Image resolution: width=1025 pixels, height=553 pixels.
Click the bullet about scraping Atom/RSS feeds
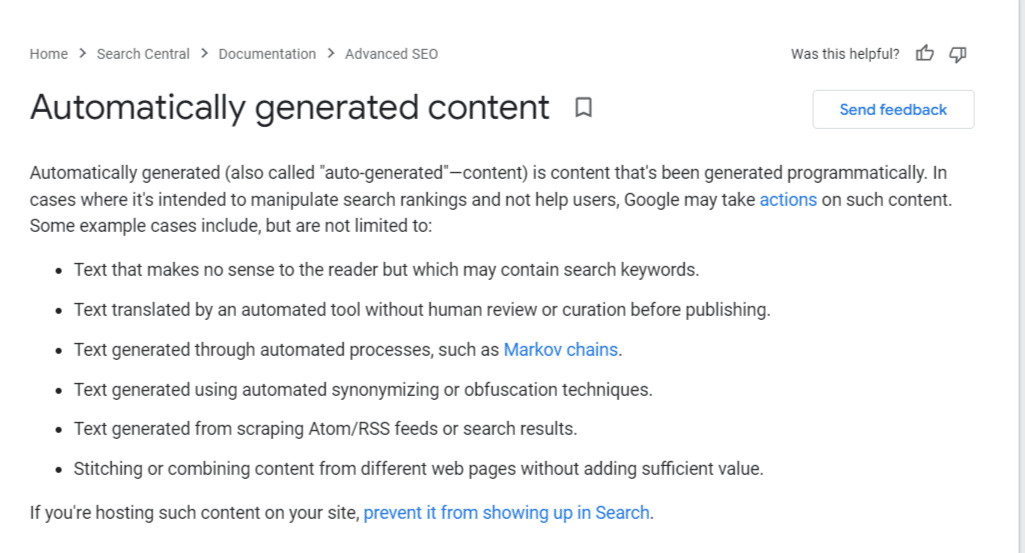[326, 429]
